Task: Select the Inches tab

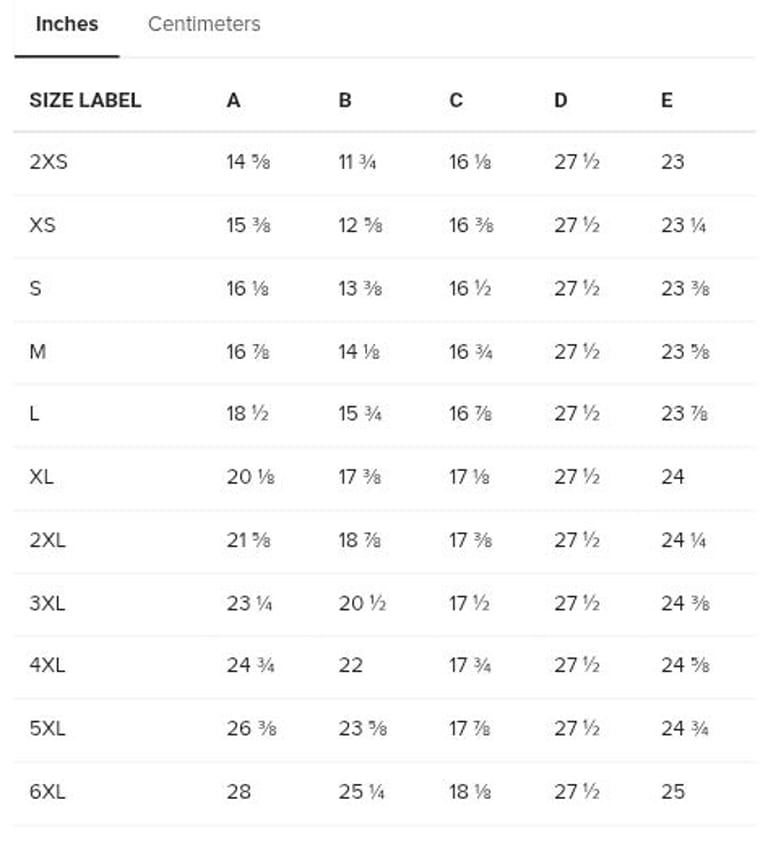Action: click(x=67, y=25)
